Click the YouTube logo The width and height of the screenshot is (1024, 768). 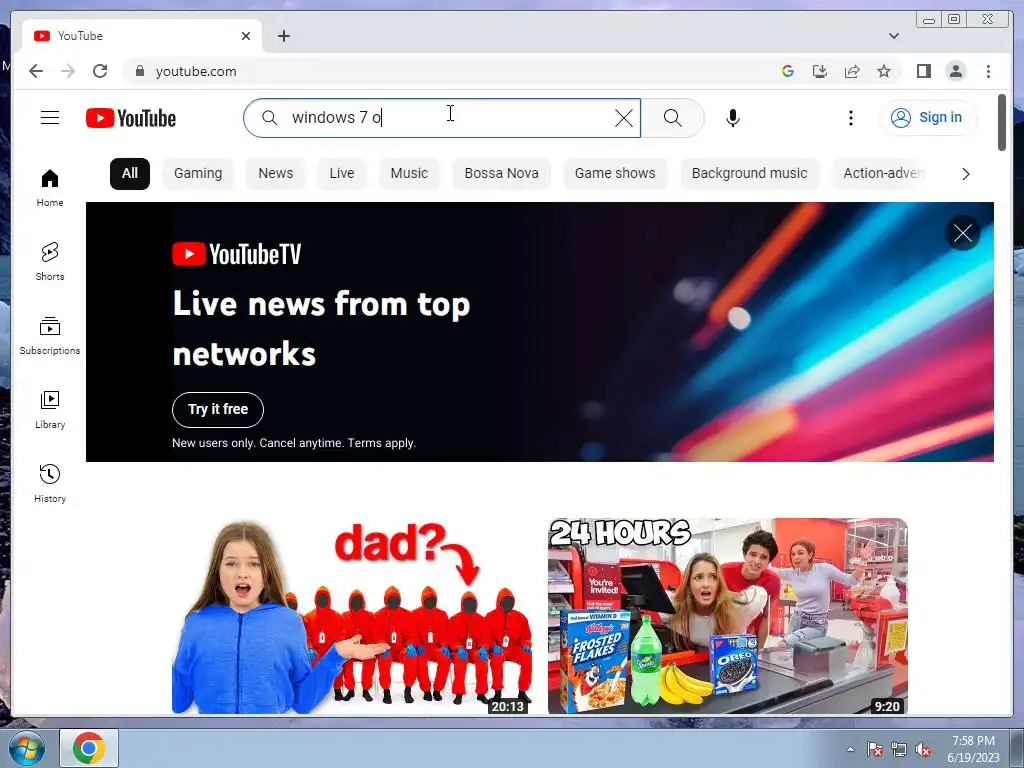tap(131, 118)
